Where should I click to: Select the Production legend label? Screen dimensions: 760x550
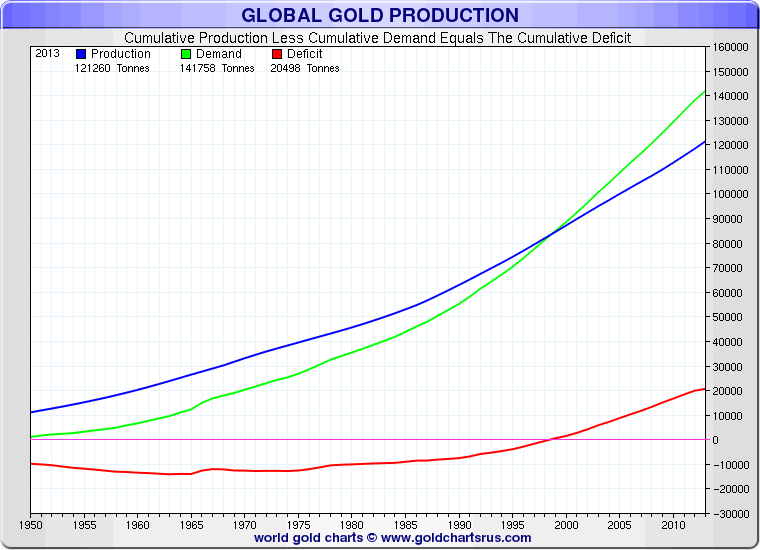click(x=121, y=54)
